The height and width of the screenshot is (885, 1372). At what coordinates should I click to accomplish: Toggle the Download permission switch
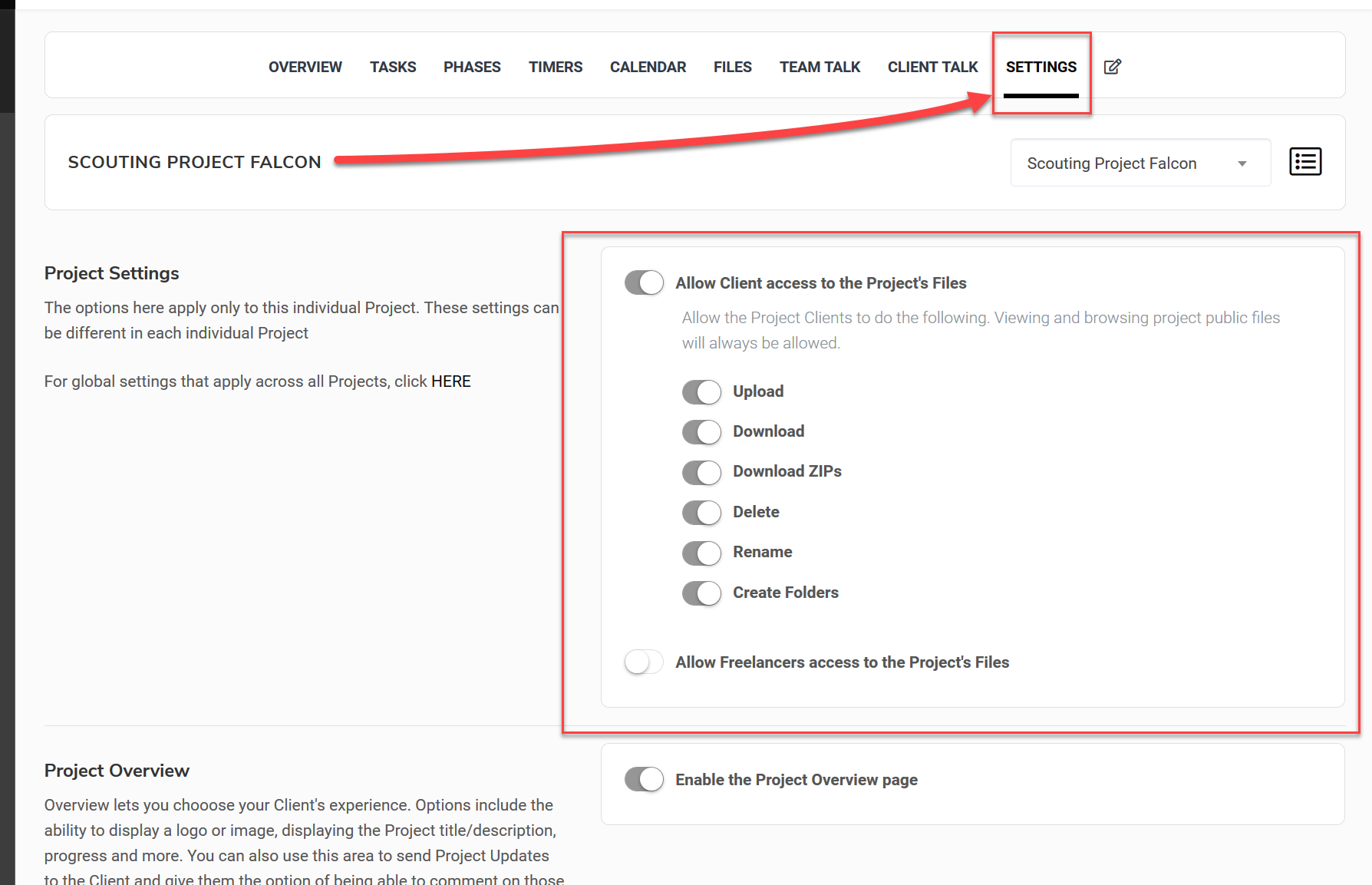click(701, 431)
